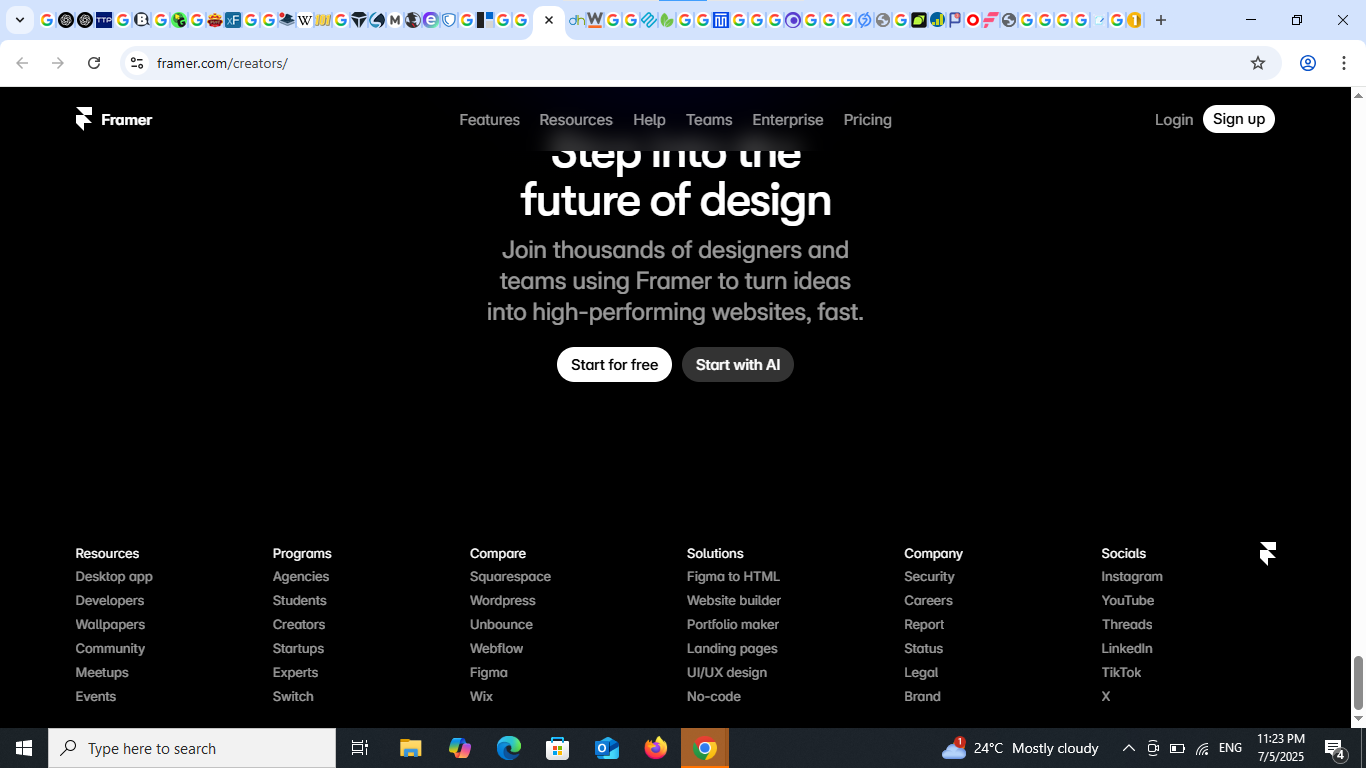The image size is (1366, 768).
Task: Open the Creators footer link
Action: coord(299,625)
